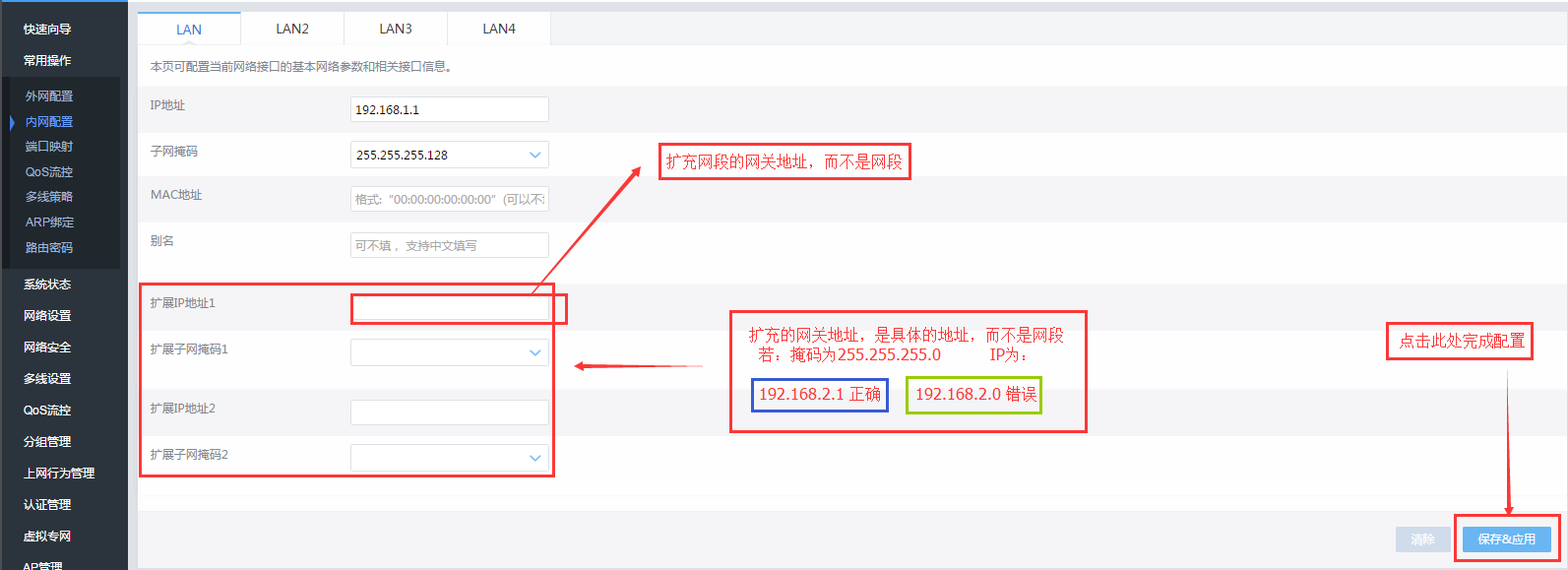Viewport: 1568px width, 570px height.
Task: Focus the MAC地址 input field
Action: click(x=449, y=199)
